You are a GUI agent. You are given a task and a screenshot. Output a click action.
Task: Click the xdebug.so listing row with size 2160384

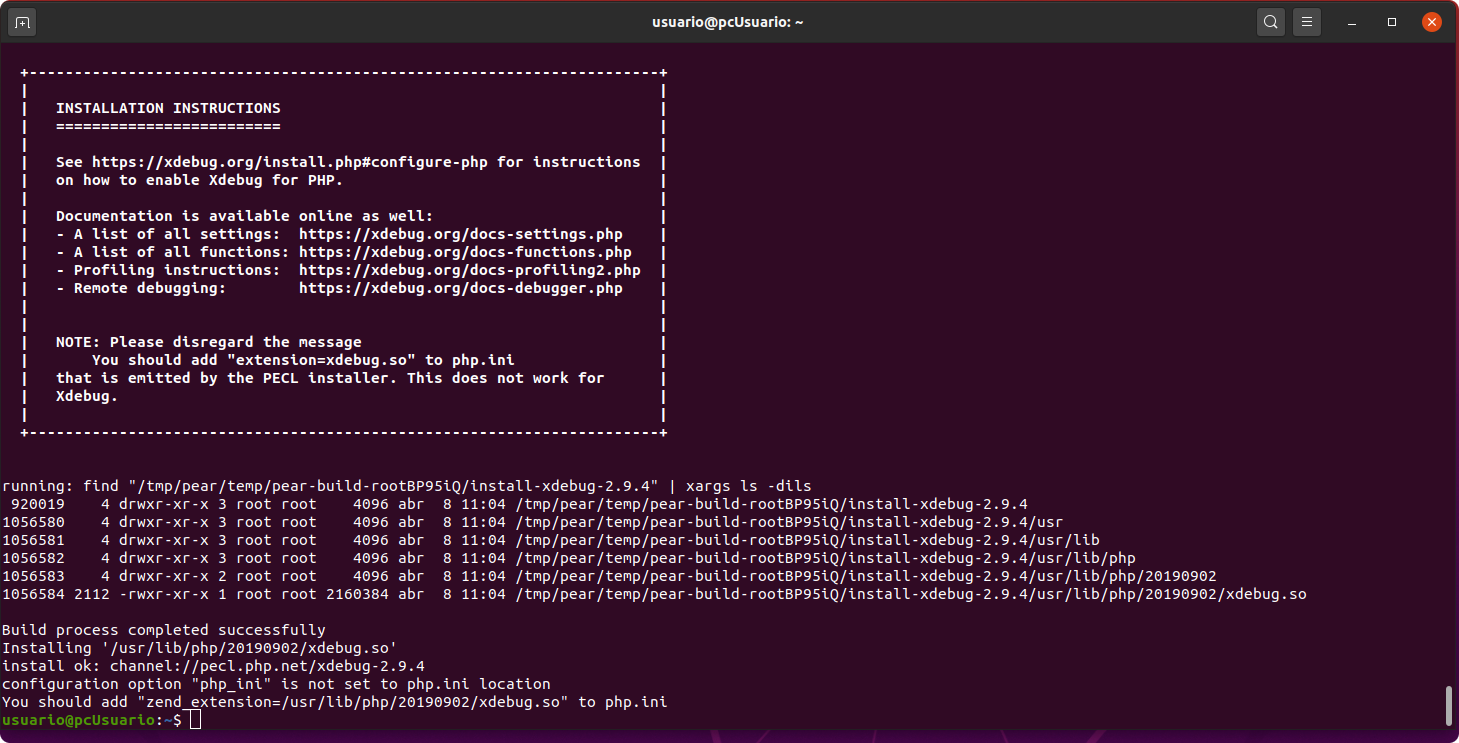coord(654,594)
